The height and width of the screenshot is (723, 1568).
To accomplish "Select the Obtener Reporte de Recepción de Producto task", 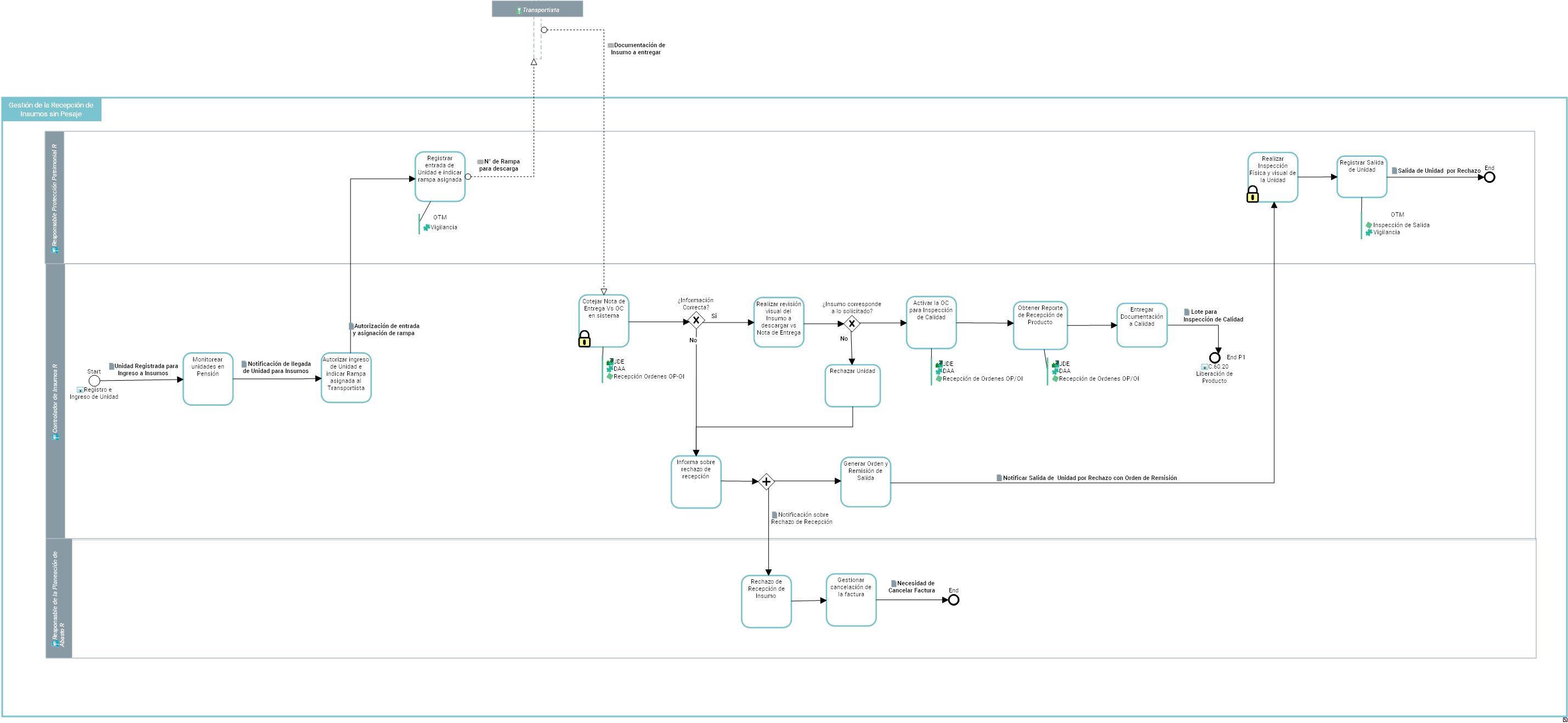I will pos(1040,326).
